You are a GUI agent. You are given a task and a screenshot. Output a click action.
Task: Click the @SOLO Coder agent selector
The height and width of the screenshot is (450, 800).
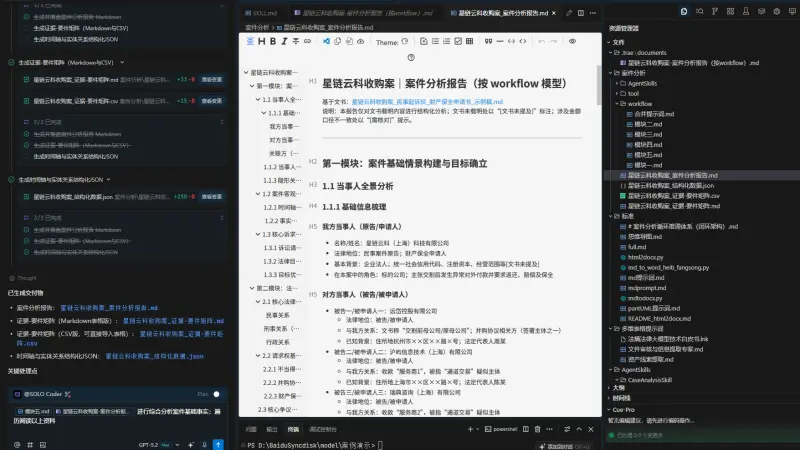[42, 394]
